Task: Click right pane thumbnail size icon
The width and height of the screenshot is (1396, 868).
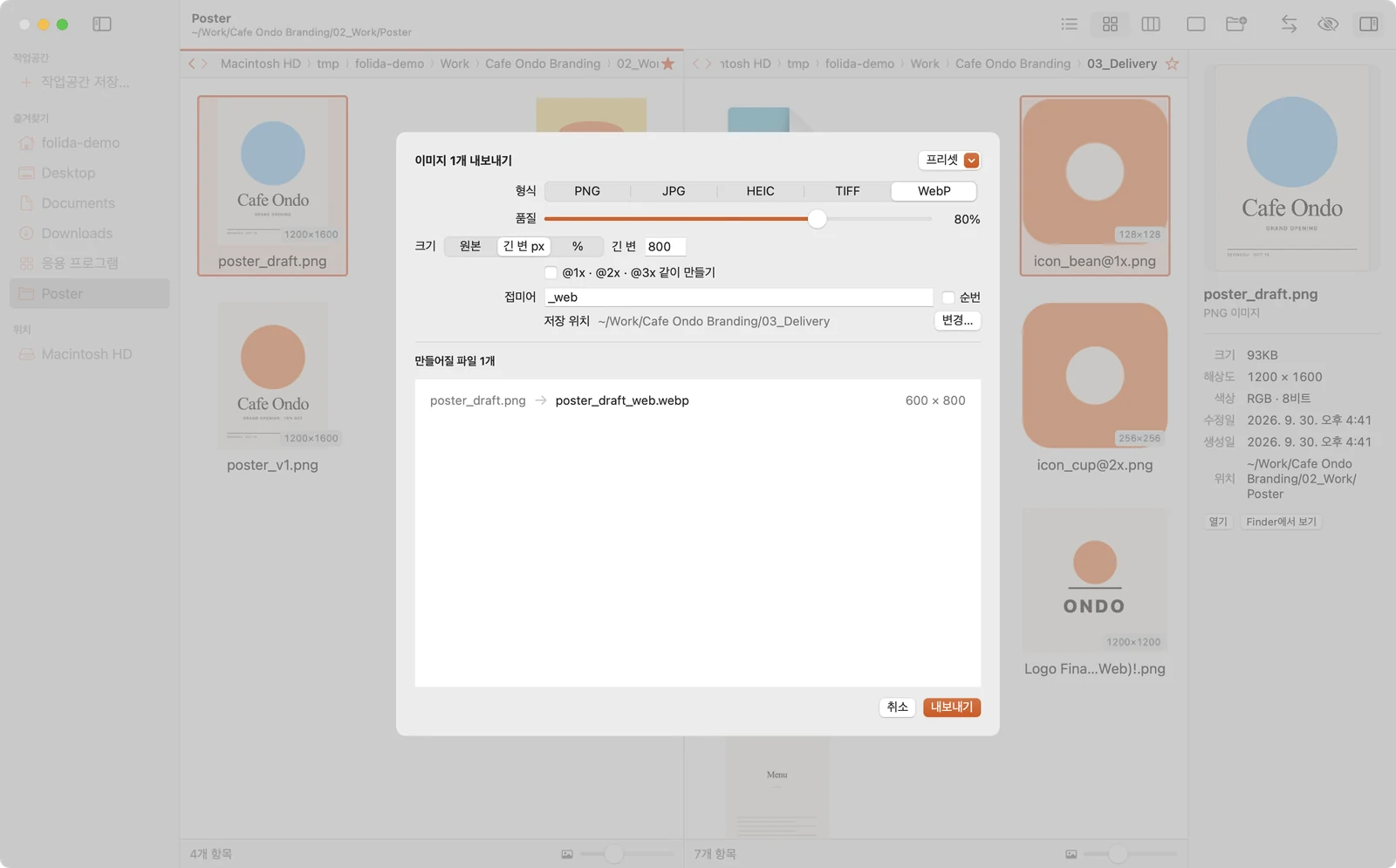Action: point(1071,854)
